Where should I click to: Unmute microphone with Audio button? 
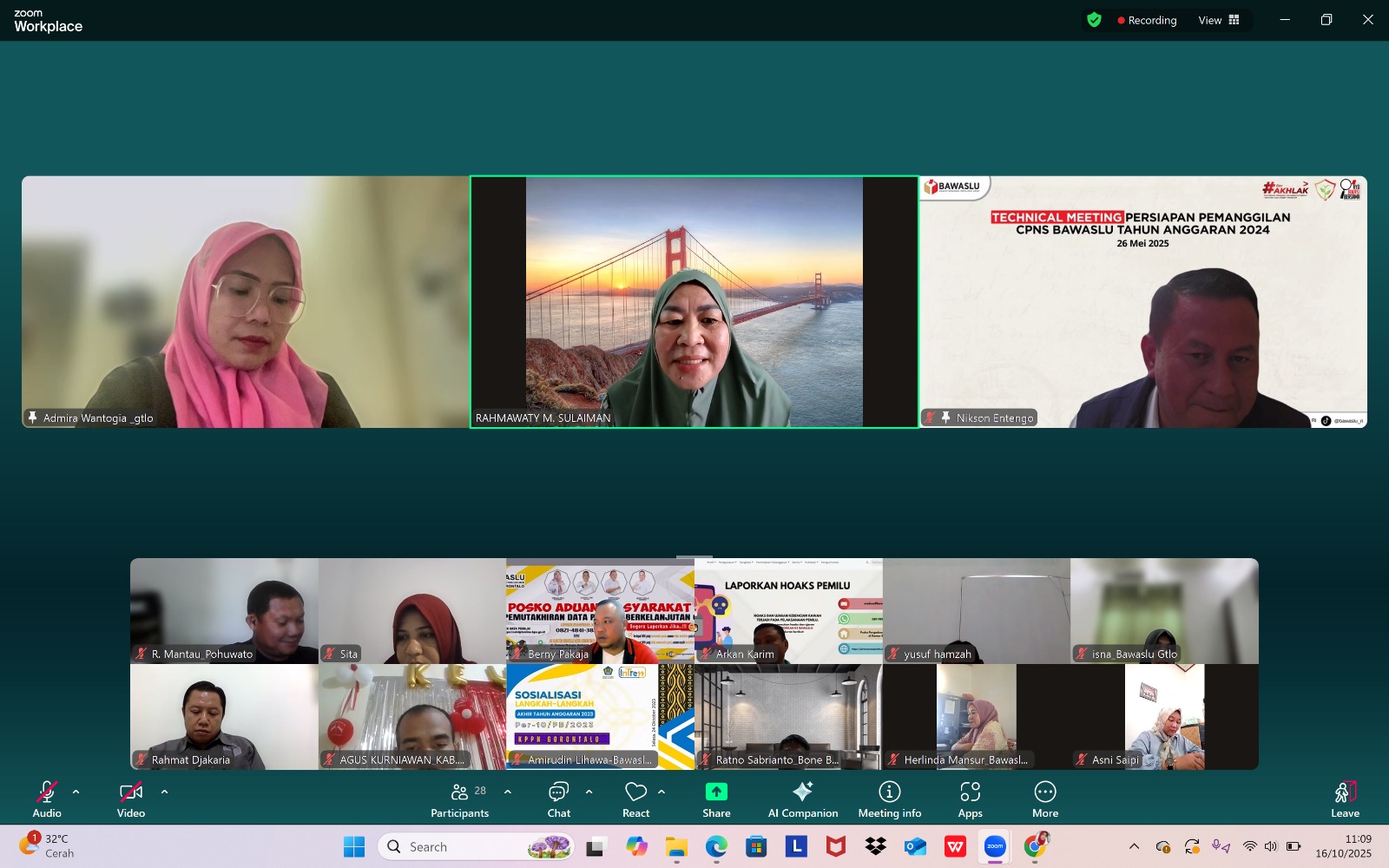click(47, 799)
